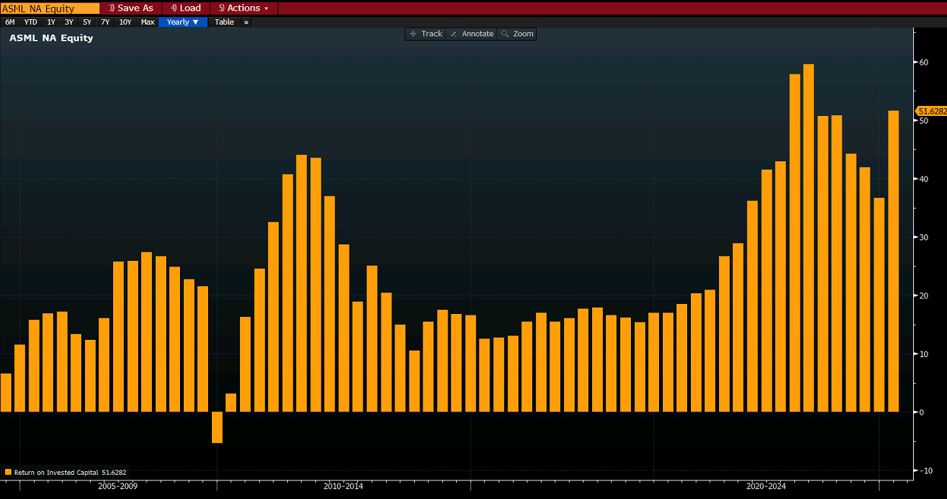Click the last bar at 51.6282
Viewport: 947px width, 499px height.
(x=893, y=262)
